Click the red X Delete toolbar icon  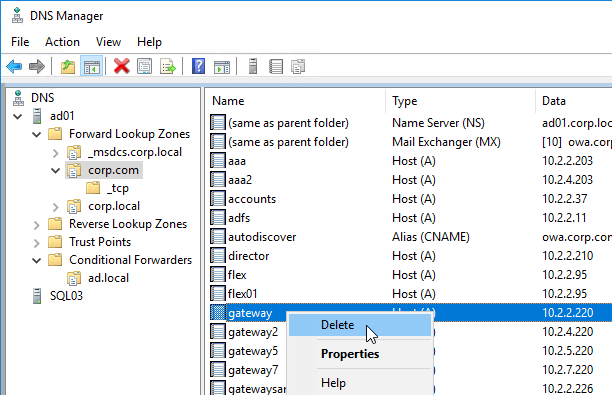coord(121,66)
